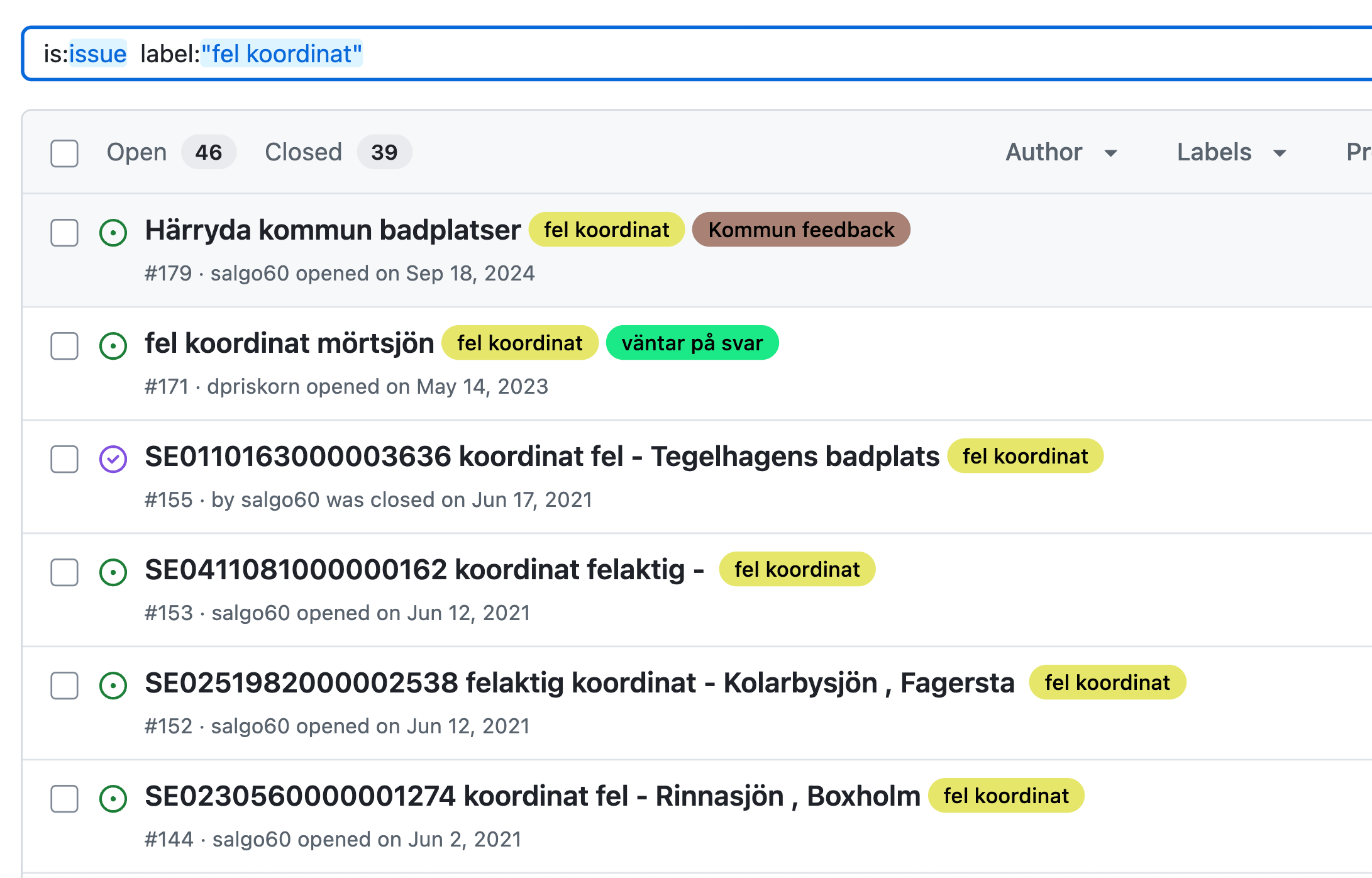Click the open-issue status icon for the mörtsjön issue
This screenshot has width=1372, height=878.
click(x=113, y=346)
